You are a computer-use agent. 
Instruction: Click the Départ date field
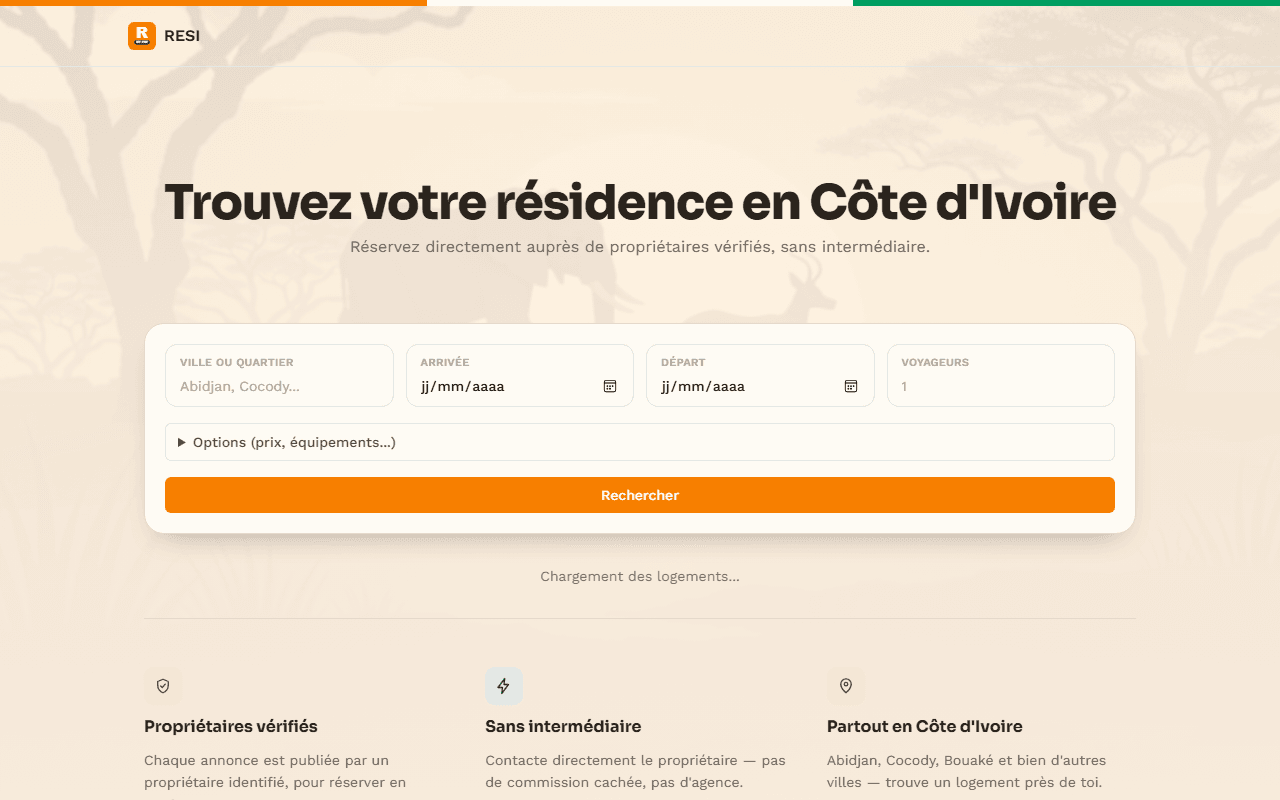click(760, 376)
